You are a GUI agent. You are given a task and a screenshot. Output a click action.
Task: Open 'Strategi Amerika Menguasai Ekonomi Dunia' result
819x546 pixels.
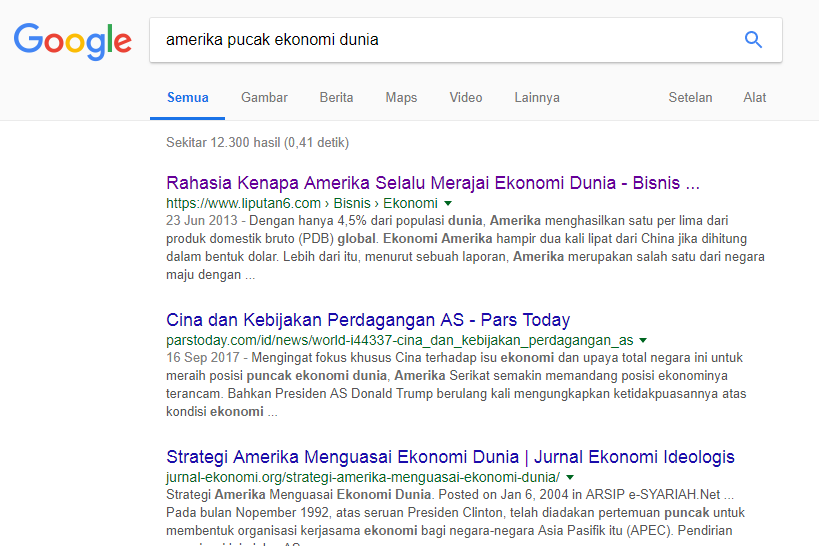(x=450, y=457)
